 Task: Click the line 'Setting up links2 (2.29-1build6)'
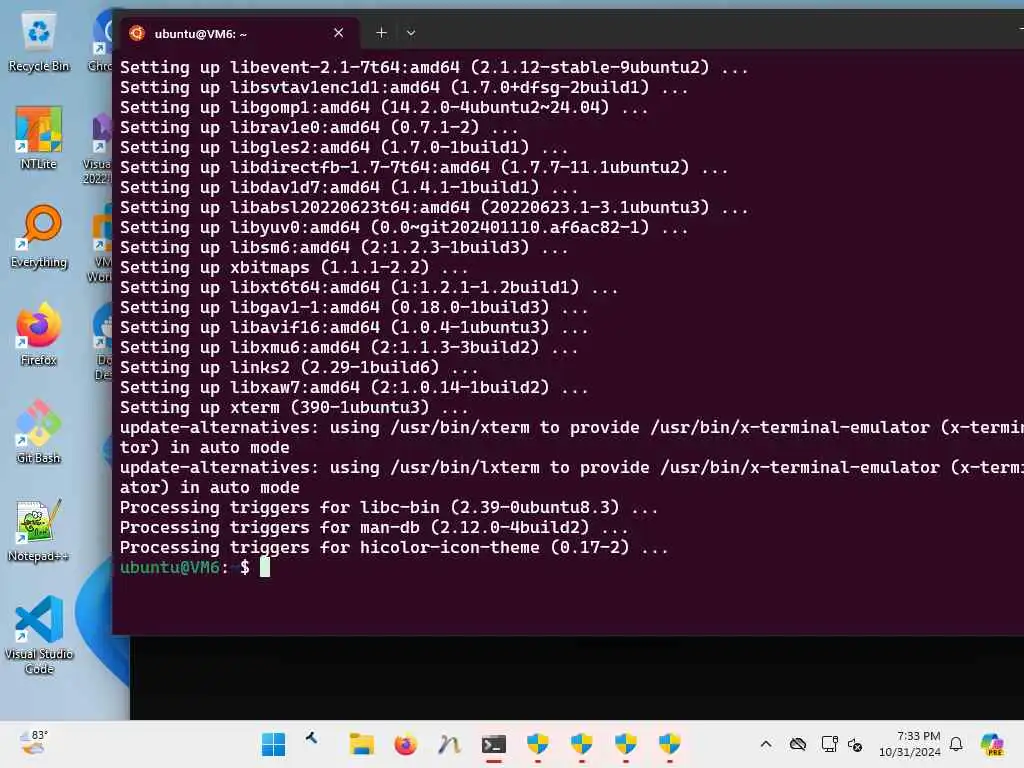pyautogui.click(x=298, y=367)
